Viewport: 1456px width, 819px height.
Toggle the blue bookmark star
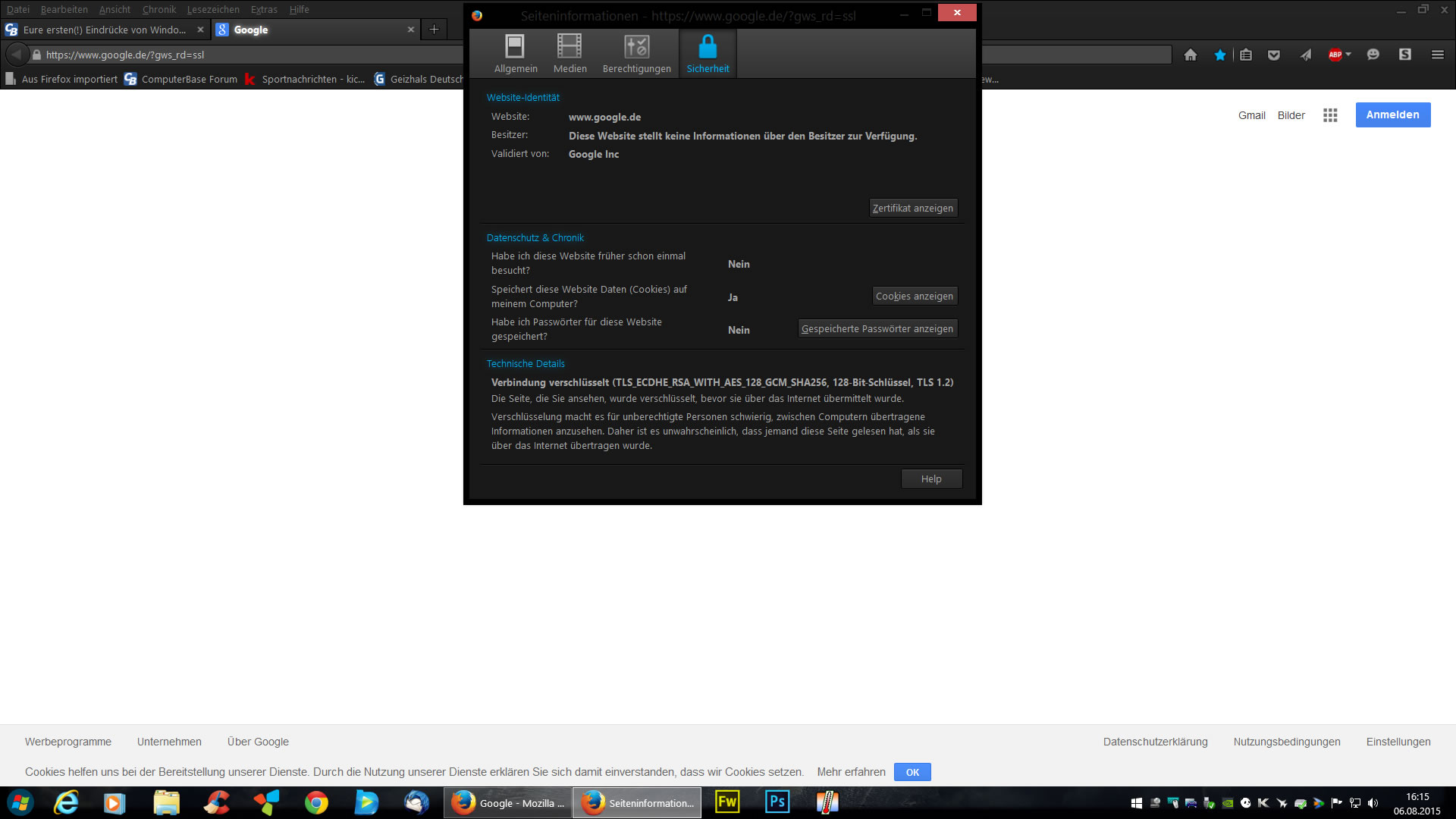coord(1219,55)
